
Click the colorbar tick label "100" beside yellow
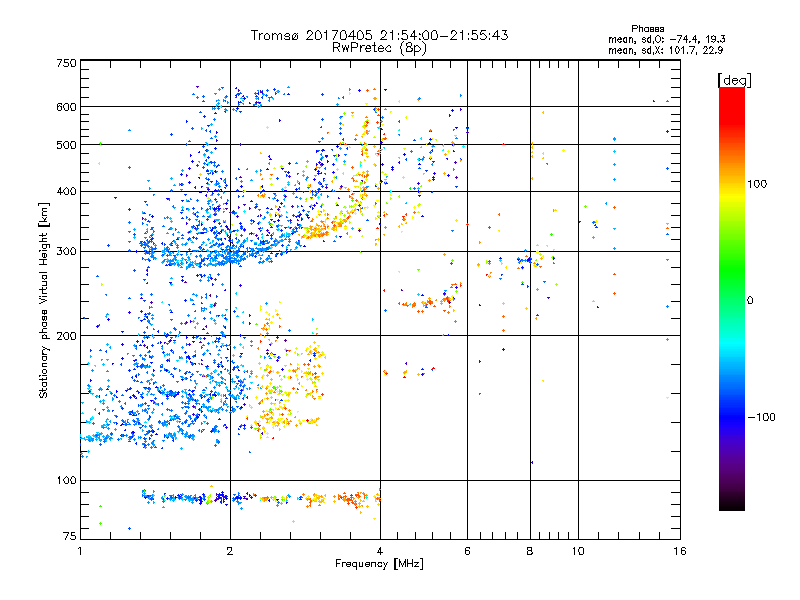point(757,184)
